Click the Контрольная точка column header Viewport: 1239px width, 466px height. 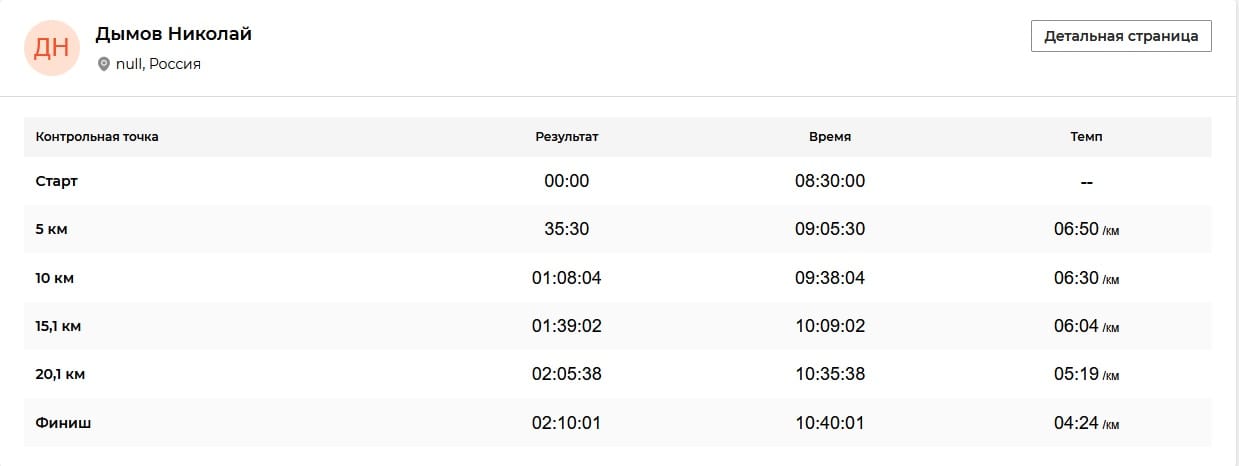click(97, 137)
